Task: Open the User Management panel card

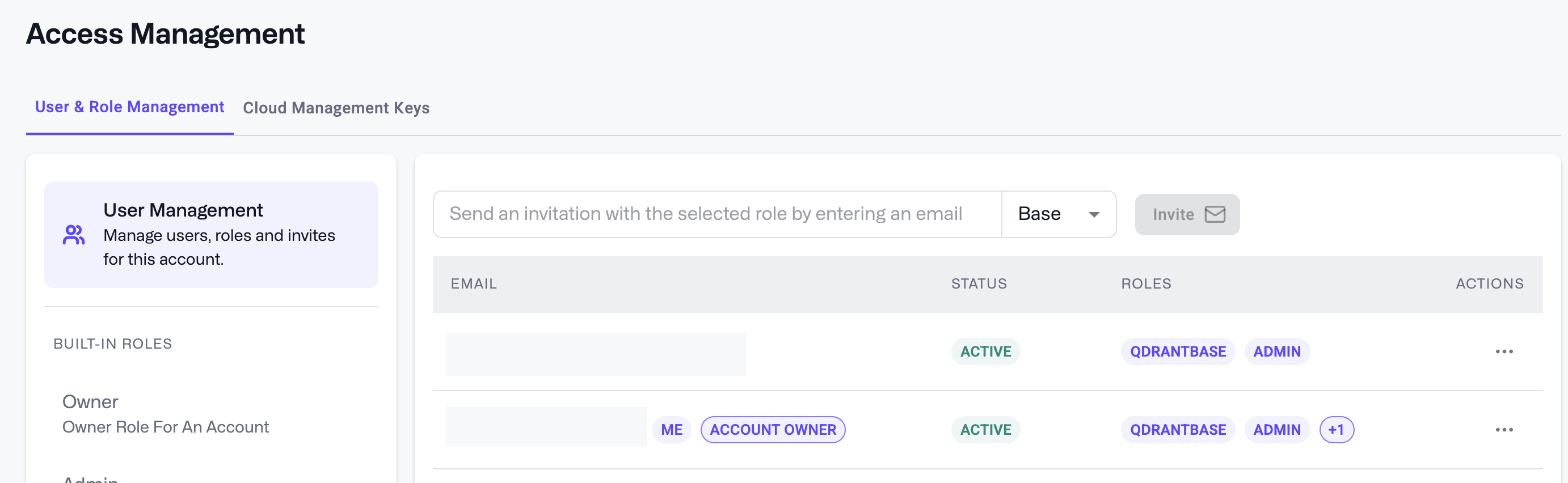Action: point(210,235)
